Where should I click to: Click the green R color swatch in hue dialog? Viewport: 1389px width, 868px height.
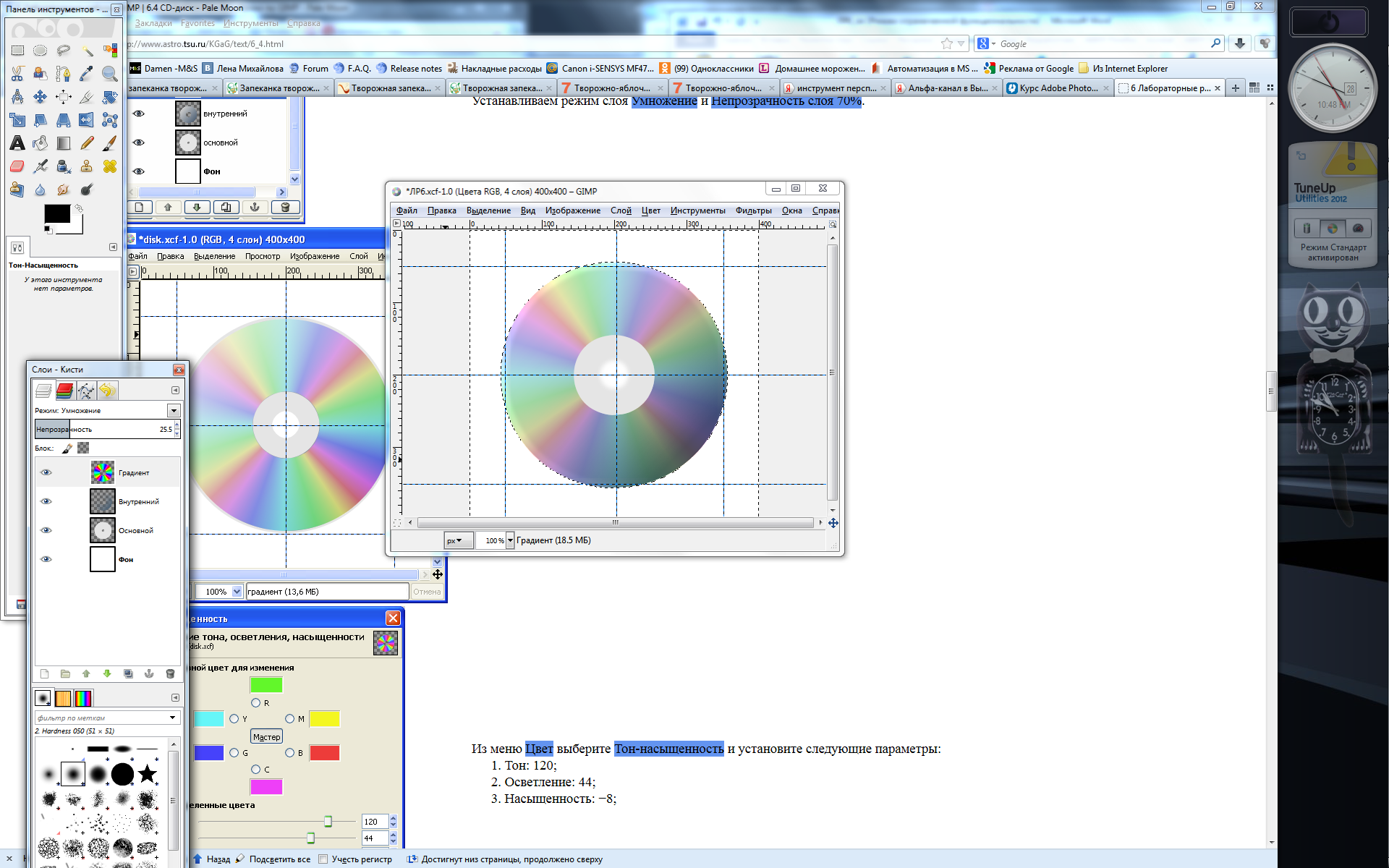coord(266,685)
